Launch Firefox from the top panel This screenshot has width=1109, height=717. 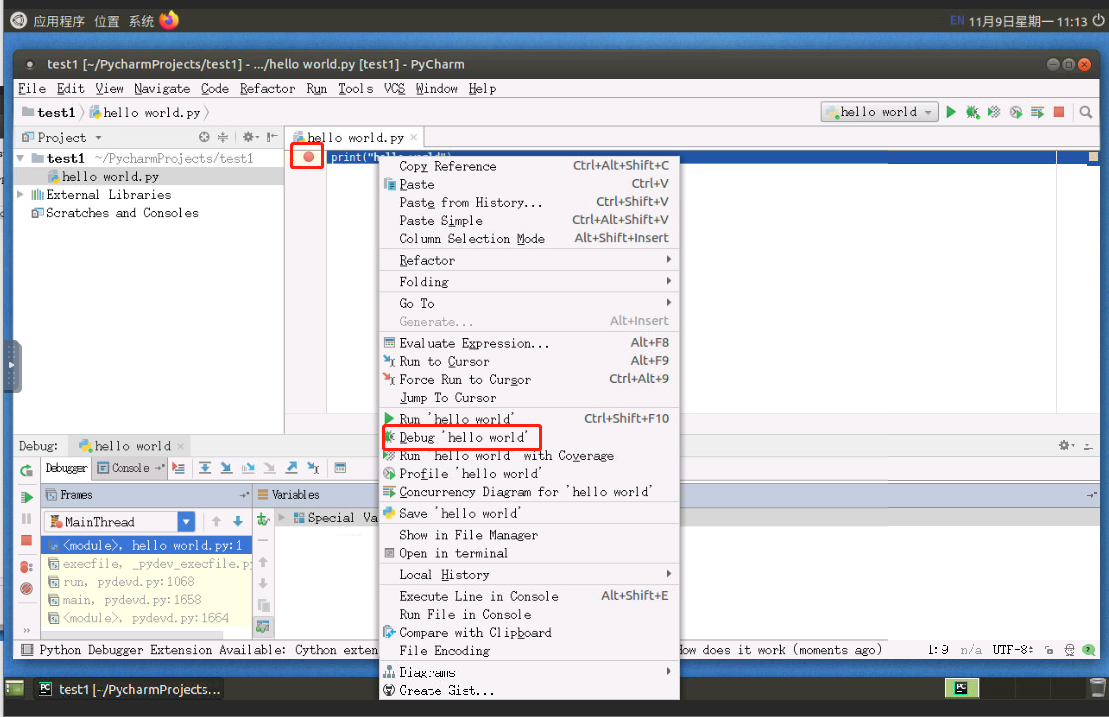169,21
